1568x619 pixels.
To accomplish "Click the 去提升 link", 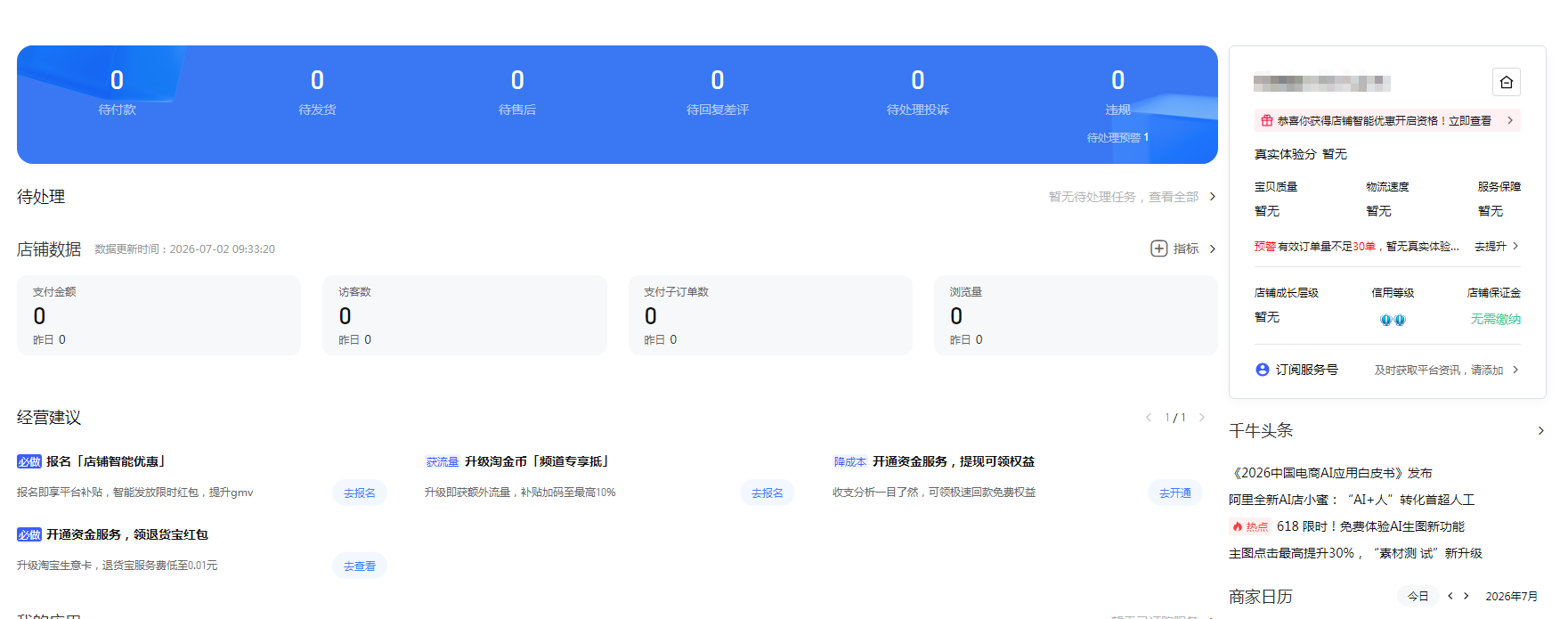I will 1491,246.
